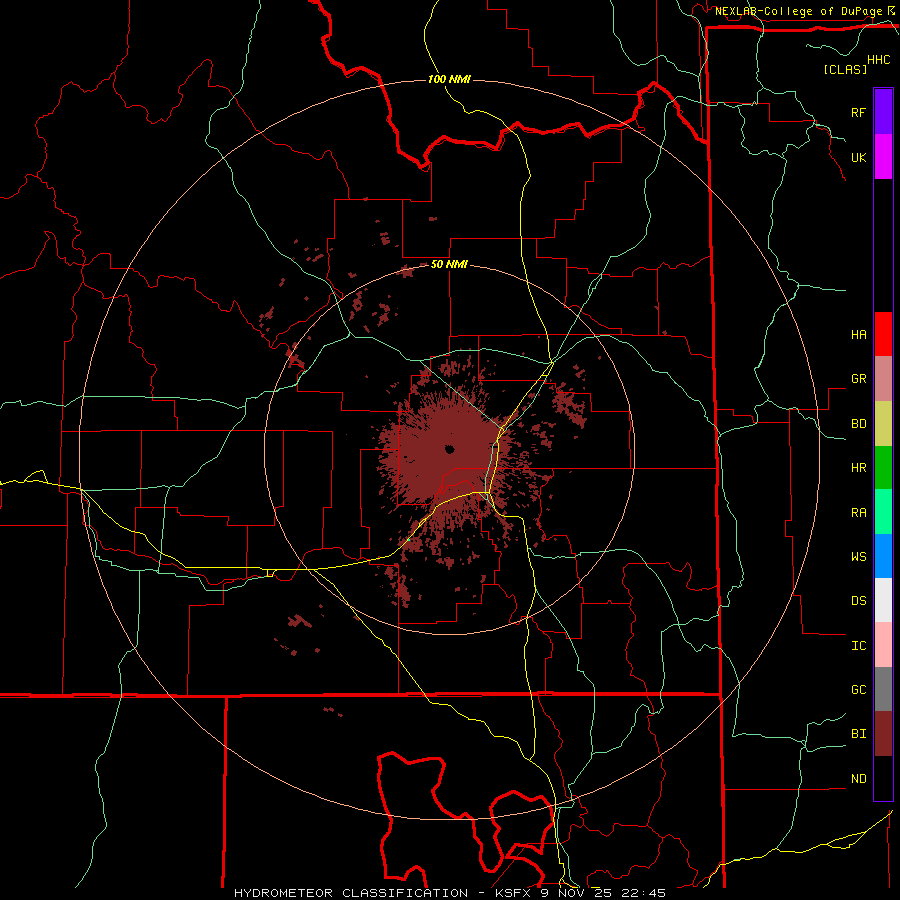Click the UK legend label

pyautogui.click(x=858, y=157)
